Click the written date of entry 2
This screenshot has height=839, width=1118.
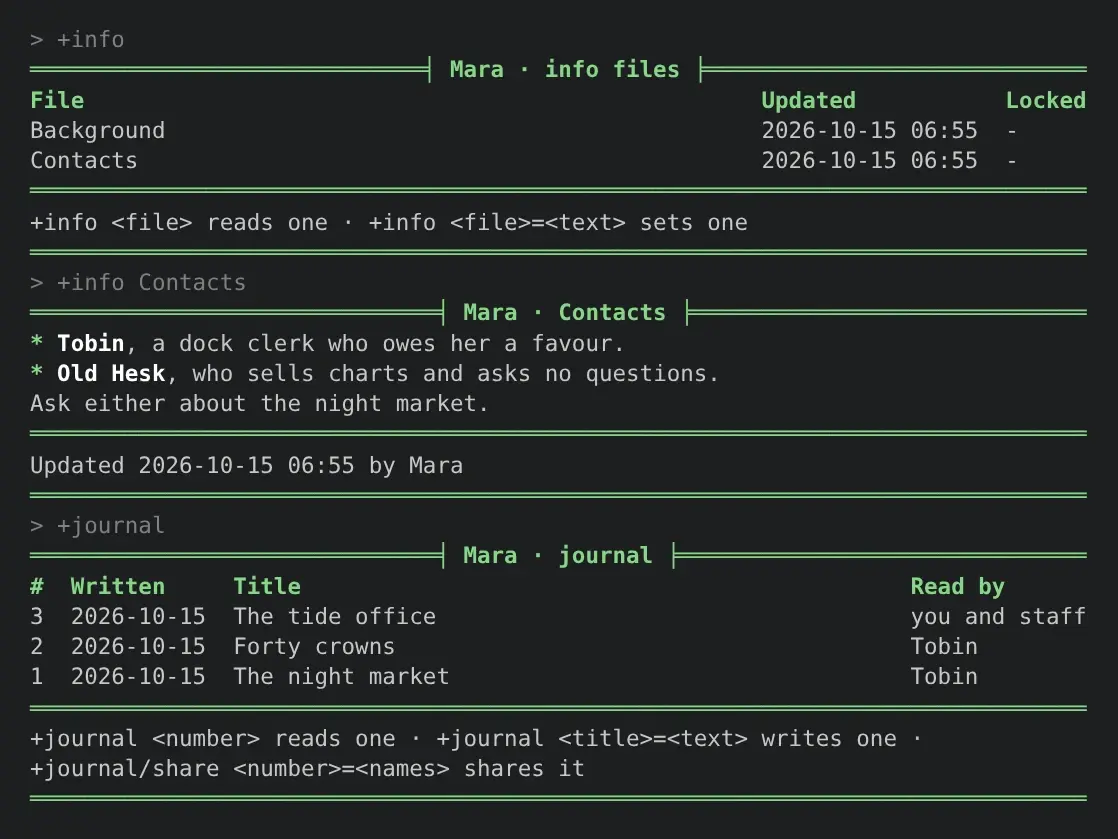pyautogui.click(x=138, y=647)
